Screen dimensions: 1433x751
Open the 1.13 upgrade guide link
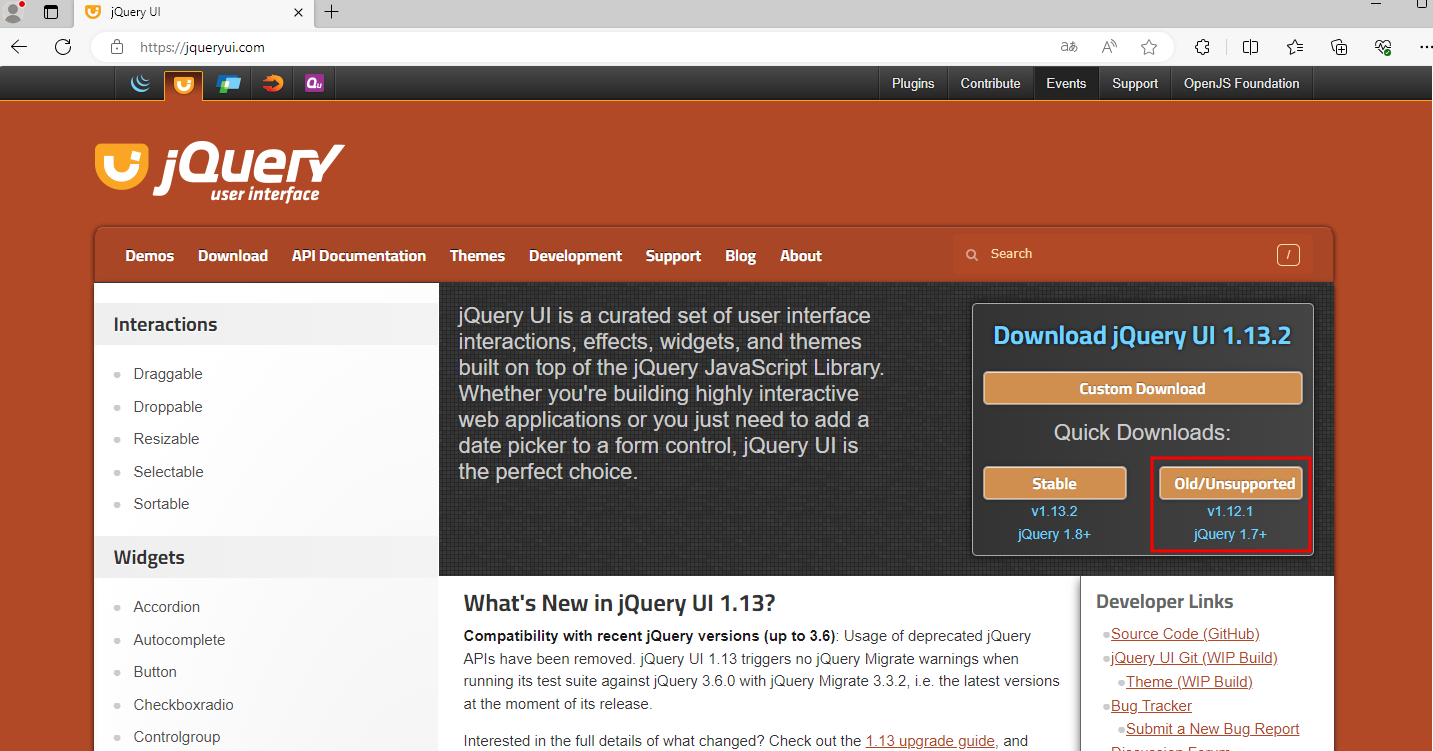tap(930, 741)
